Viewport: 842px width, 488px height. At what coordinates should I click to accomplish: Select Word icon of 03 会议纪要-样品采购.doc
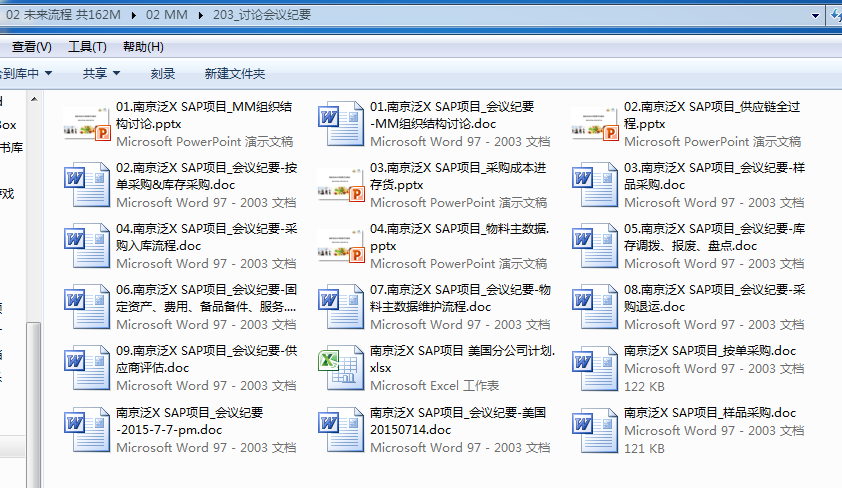(594, 185)
